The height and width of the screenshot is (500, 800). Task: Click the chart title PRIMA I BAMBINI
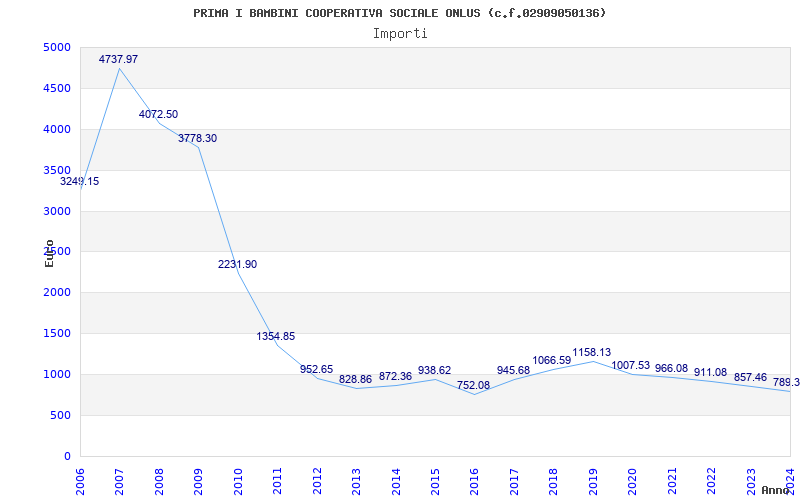399,13
